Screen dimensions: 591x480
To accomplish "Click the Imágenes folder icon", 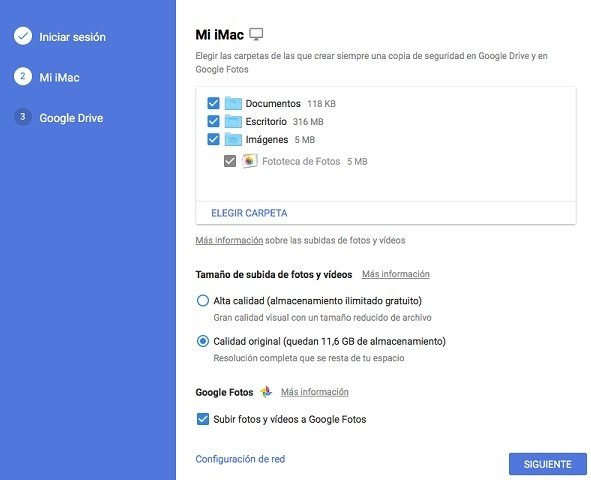I will click(233, 139).
